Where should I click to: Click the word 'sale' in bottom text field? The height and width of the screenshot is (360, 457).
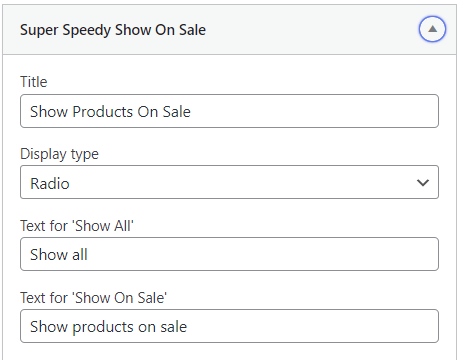pyautogui.click(x=174, y=327)
